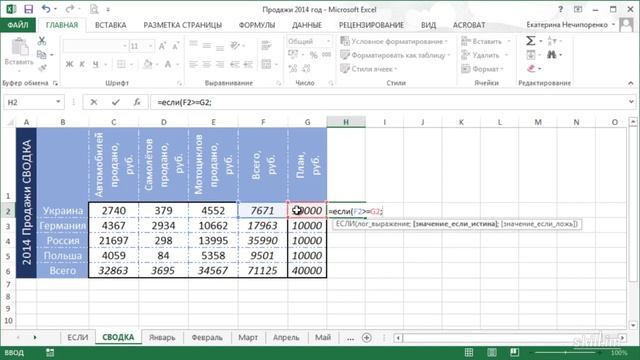Viewport: 640px width, 360px height.
Task: Toggle Underline (Ч) formatting
Action: (96, 64)
